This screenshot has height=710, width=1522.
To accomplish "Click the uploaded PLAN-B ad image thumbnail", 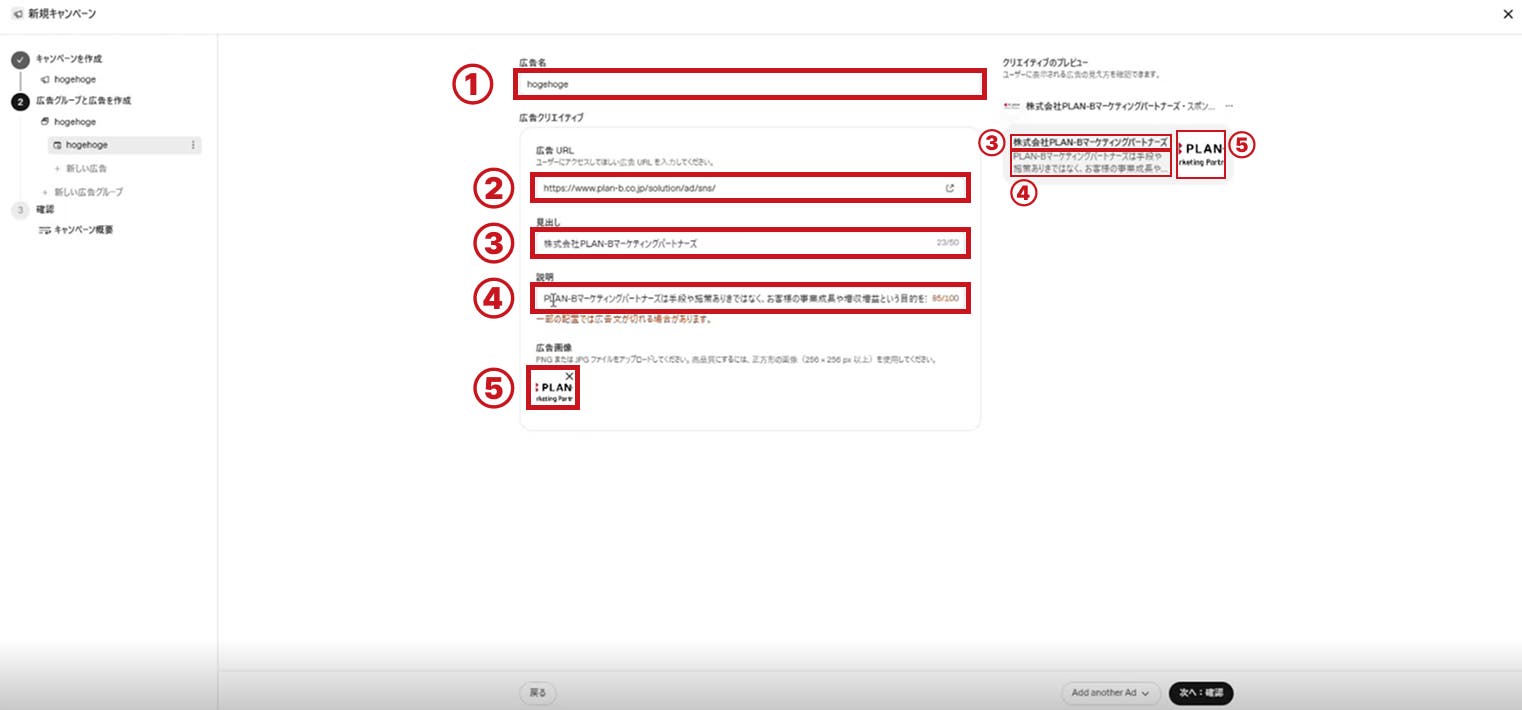I will point(553,388).
